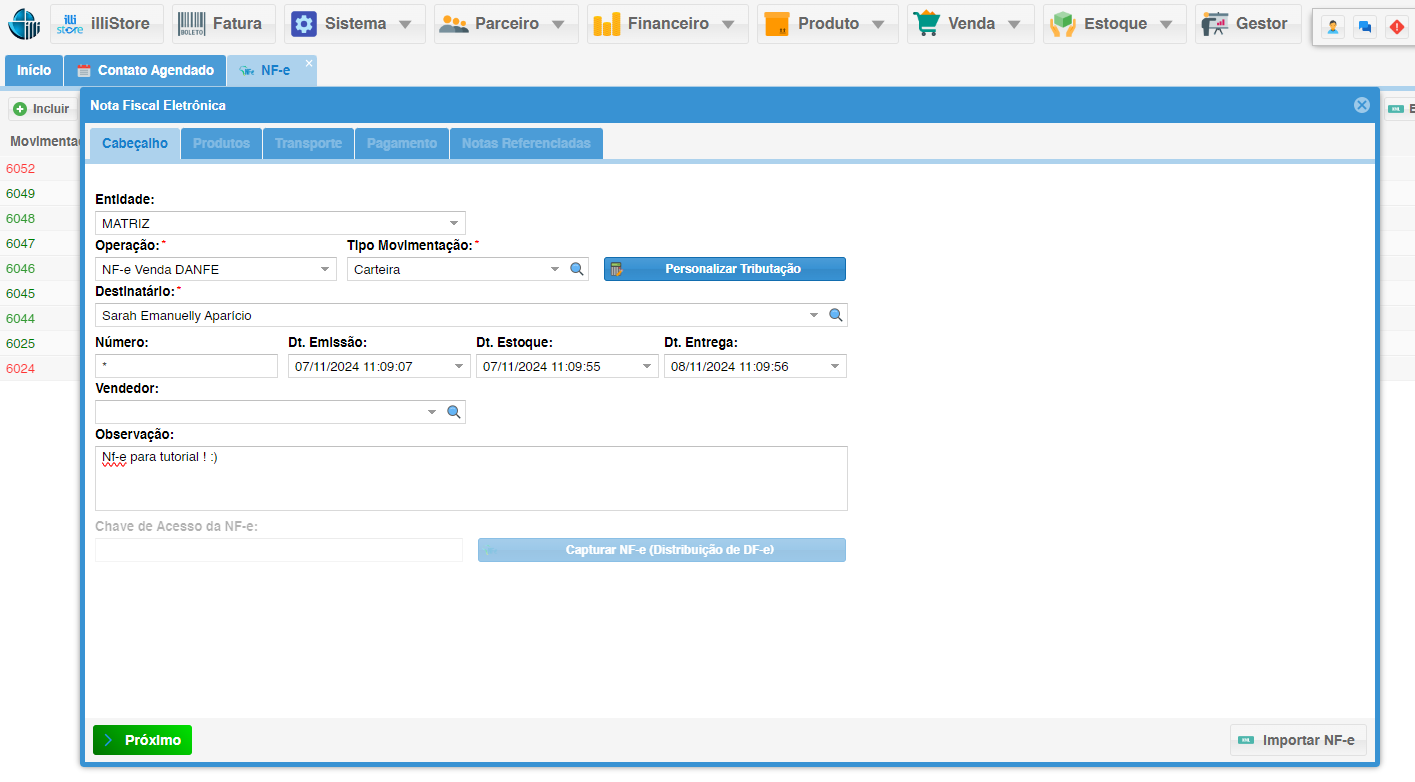Open the chat messages icon
Screen dimensions: 1415x782
click(x=1364, y=27)
